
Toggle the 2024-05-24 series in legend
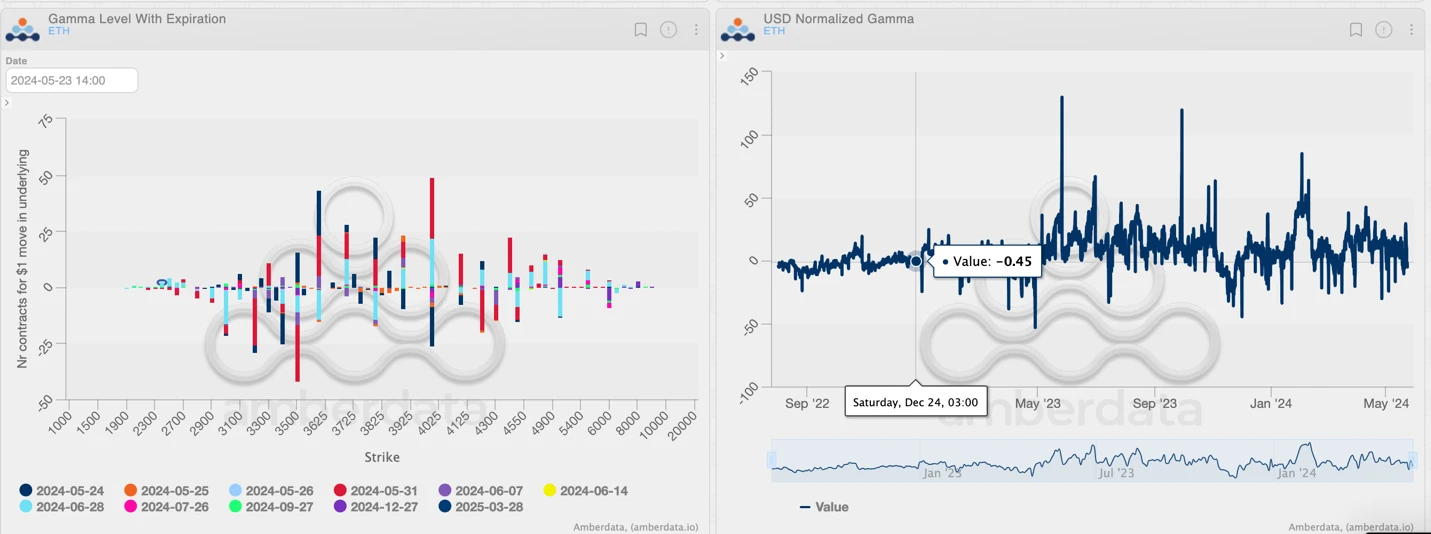click(x=62, y=491)
